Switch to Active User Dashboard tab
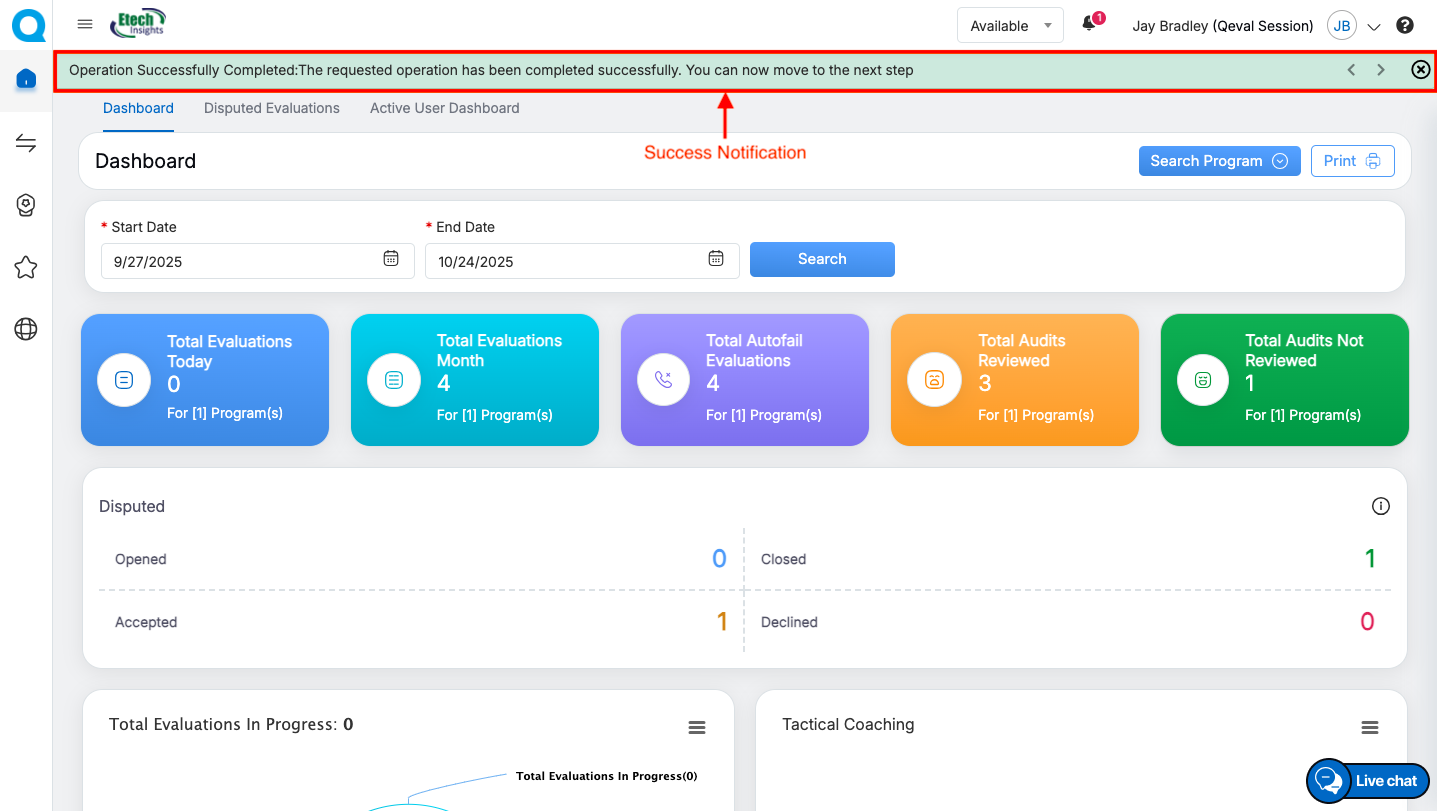 click(444, 108)
